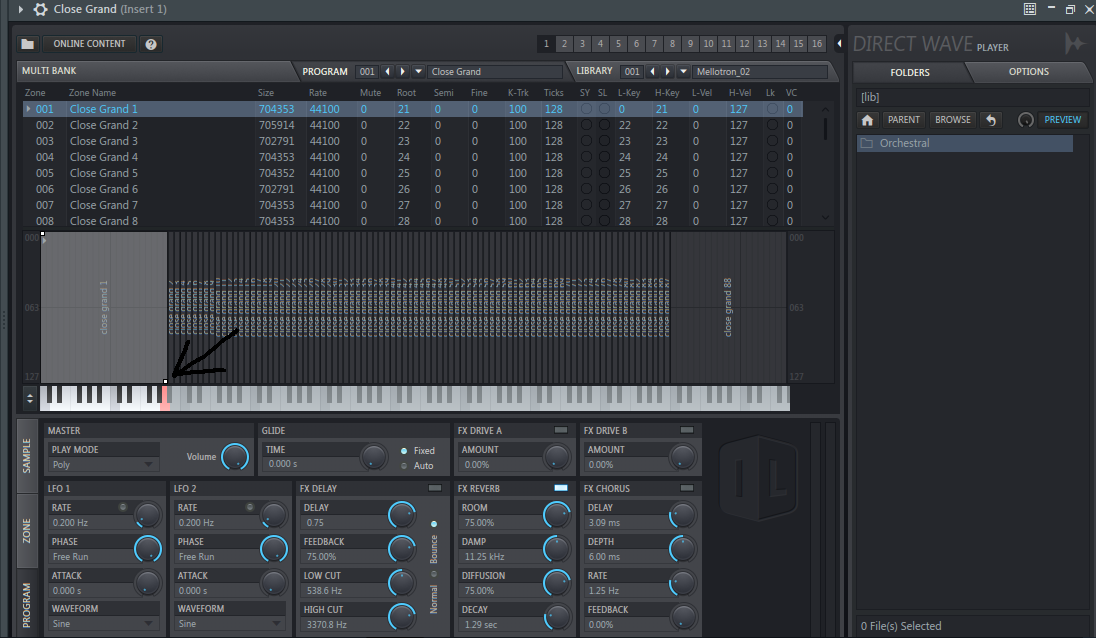The image size is (1096, 638).
Task: Click the DirectWave waveform logo icon
Action: (x=1074, y=43)
